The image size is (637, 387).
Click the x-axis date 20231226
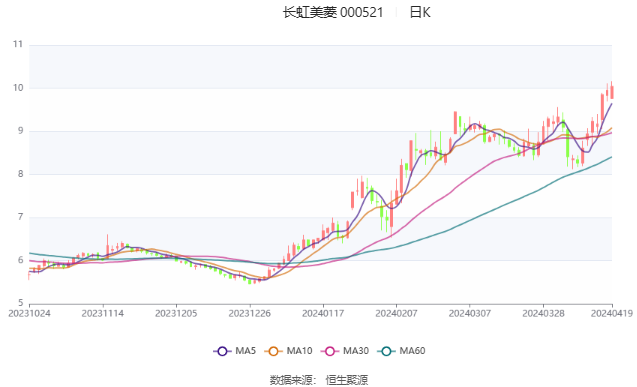(249, 313)
